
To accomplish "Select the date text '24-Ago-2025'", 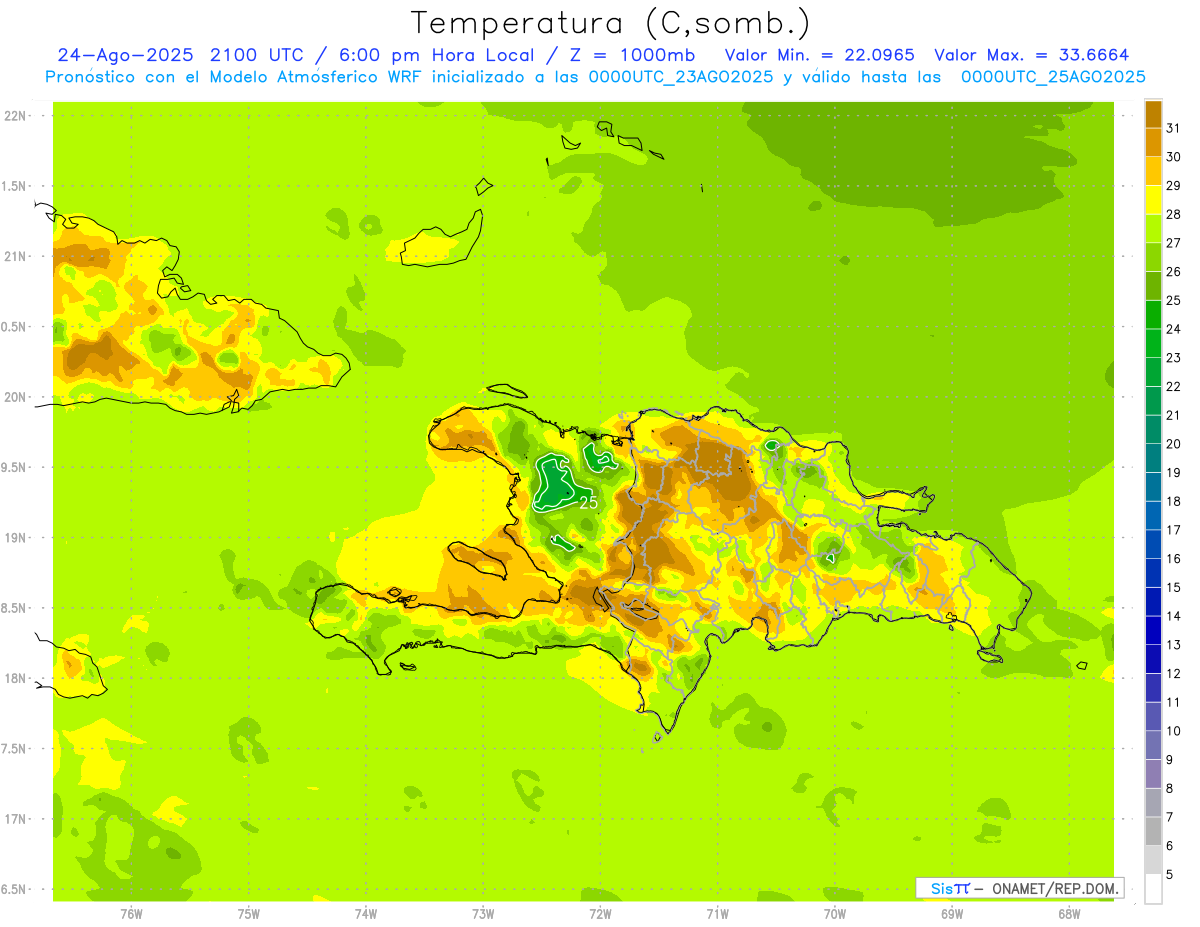I will 125,56.
